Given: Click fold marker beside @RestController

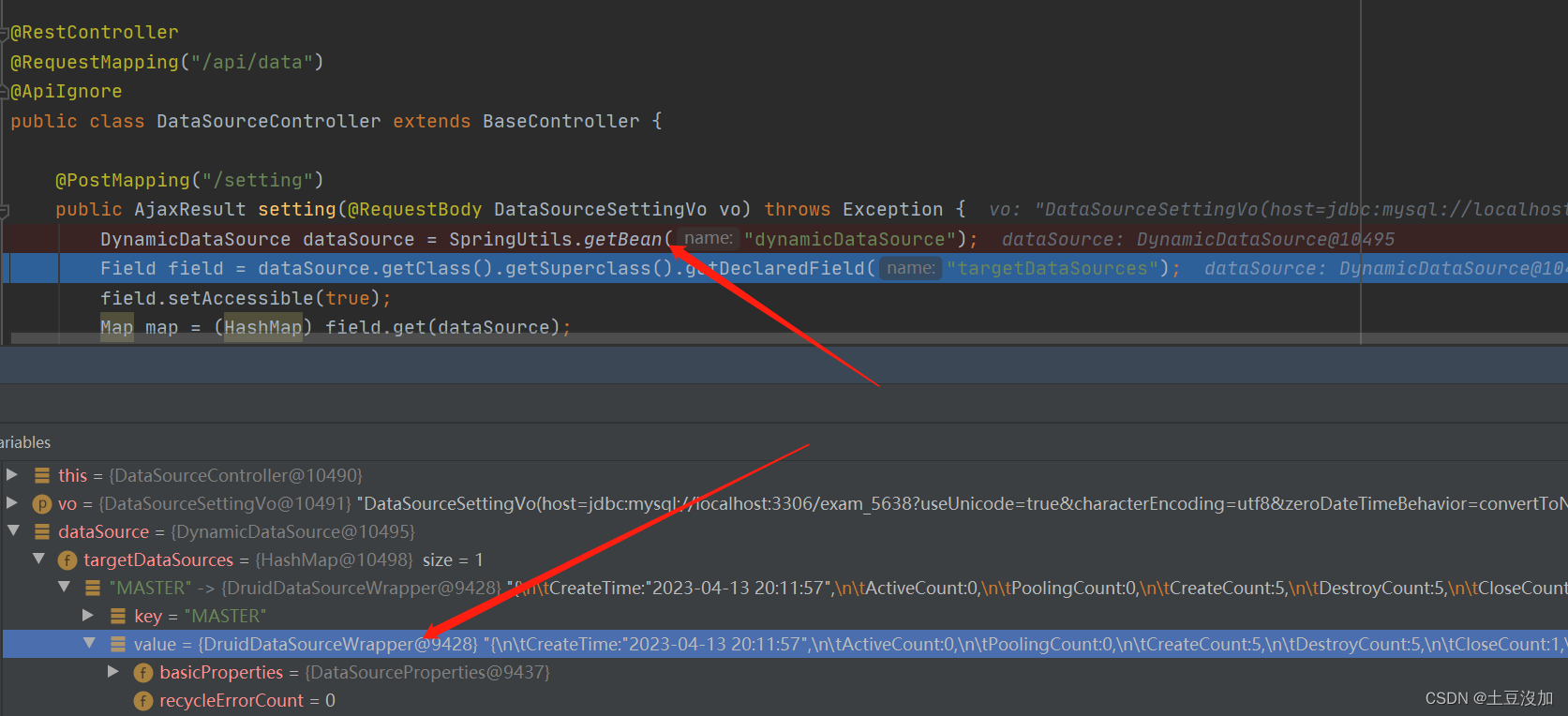Looking at the screenshot, I should 5,33.
